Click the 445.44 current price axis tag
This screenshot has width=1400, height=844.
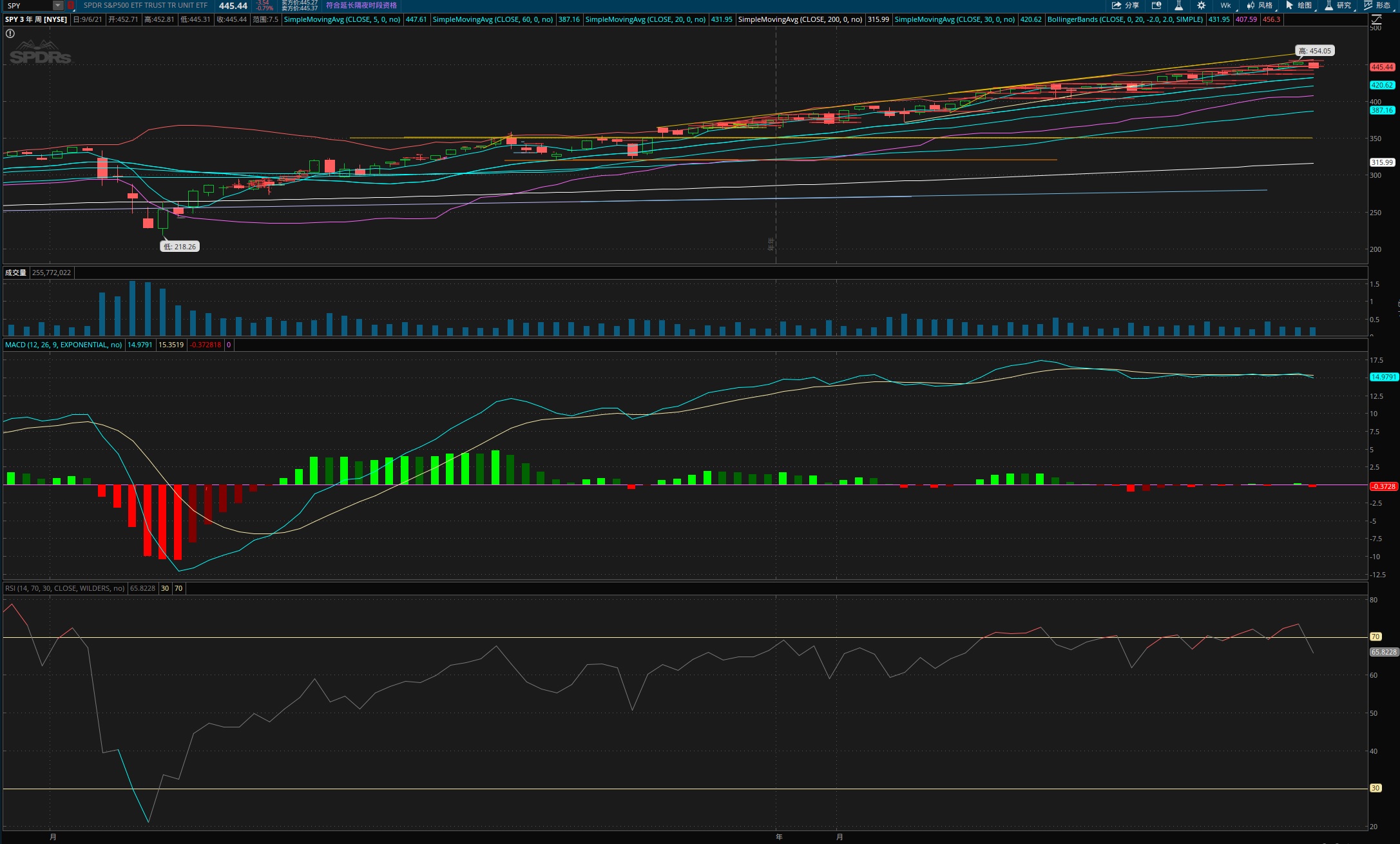pyautogui.click(x=1382, y=67)
